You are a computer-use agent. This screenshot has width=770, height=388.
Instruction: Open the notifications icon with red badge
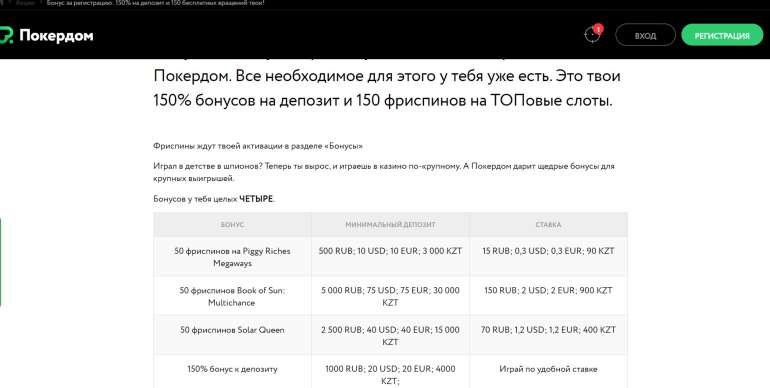click(593, 34)
